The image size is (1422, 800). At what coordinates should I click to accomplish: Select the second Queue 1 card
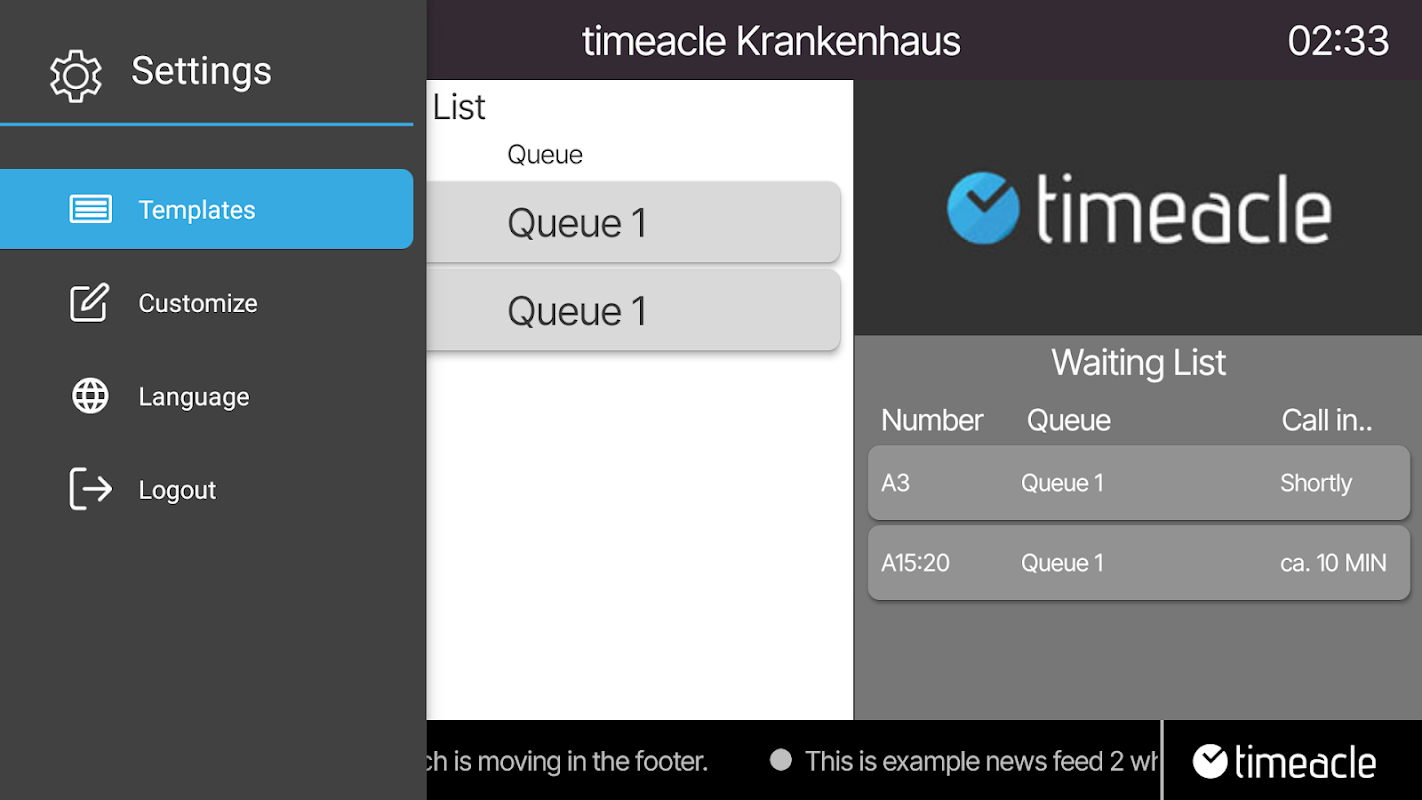[x=633, y=310]
